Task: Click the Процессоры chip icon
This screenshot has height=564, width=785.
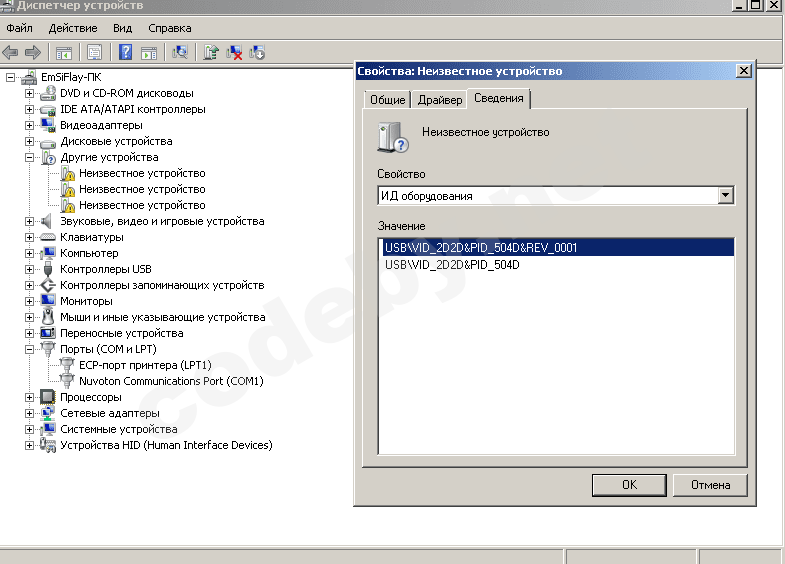Action: (x=48, y=397)
